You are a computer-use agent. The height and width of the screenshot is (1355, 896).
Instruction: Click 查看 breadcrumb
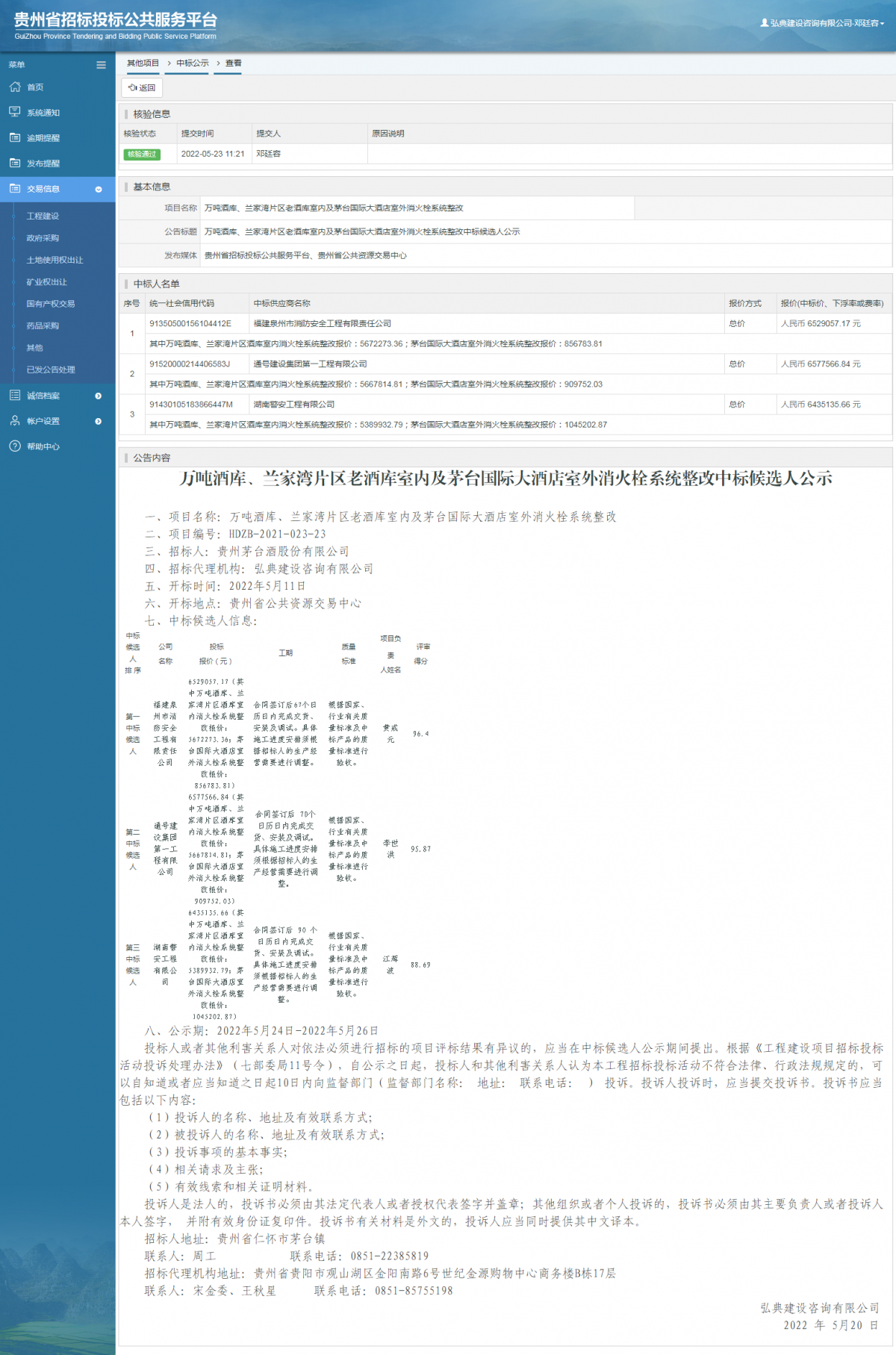click(x=234, y=63)
